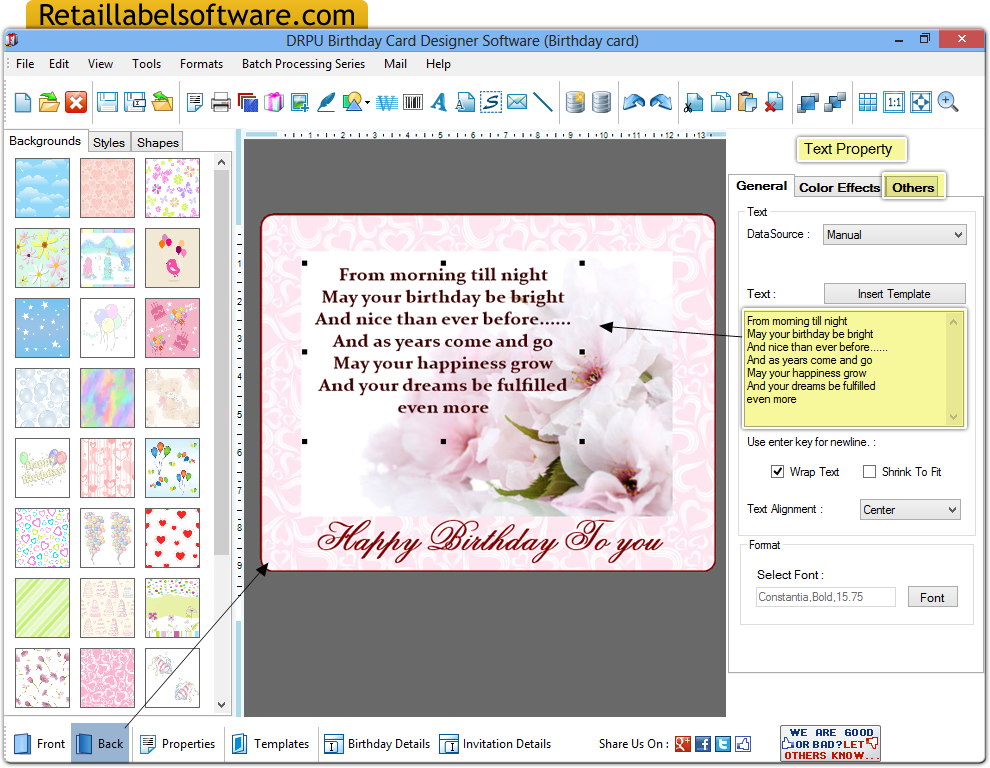The width and height of the screenshot is (990, 768).
Task: Select the text tool marked with letter A
Action: (440, 101)
